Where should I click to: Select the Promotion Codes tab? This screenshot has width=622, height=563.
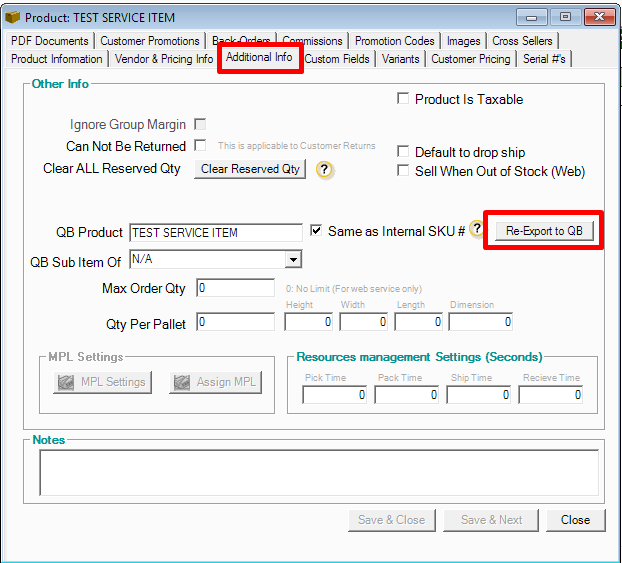point(394,41)
